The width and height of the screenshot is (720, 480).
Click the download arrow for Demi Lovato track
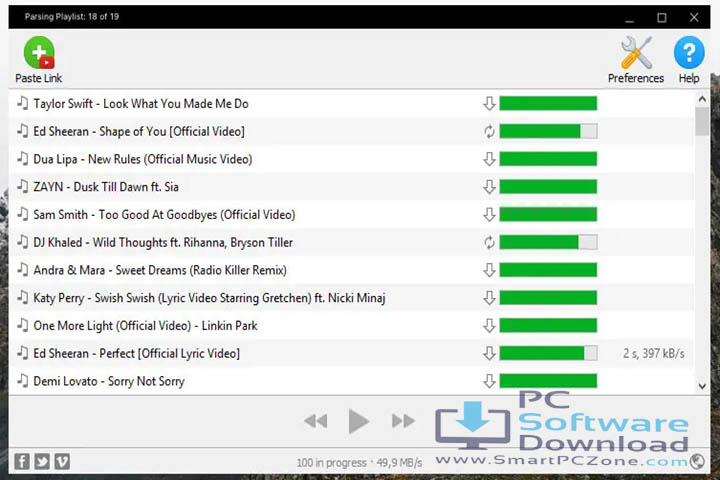coord(489,381)
